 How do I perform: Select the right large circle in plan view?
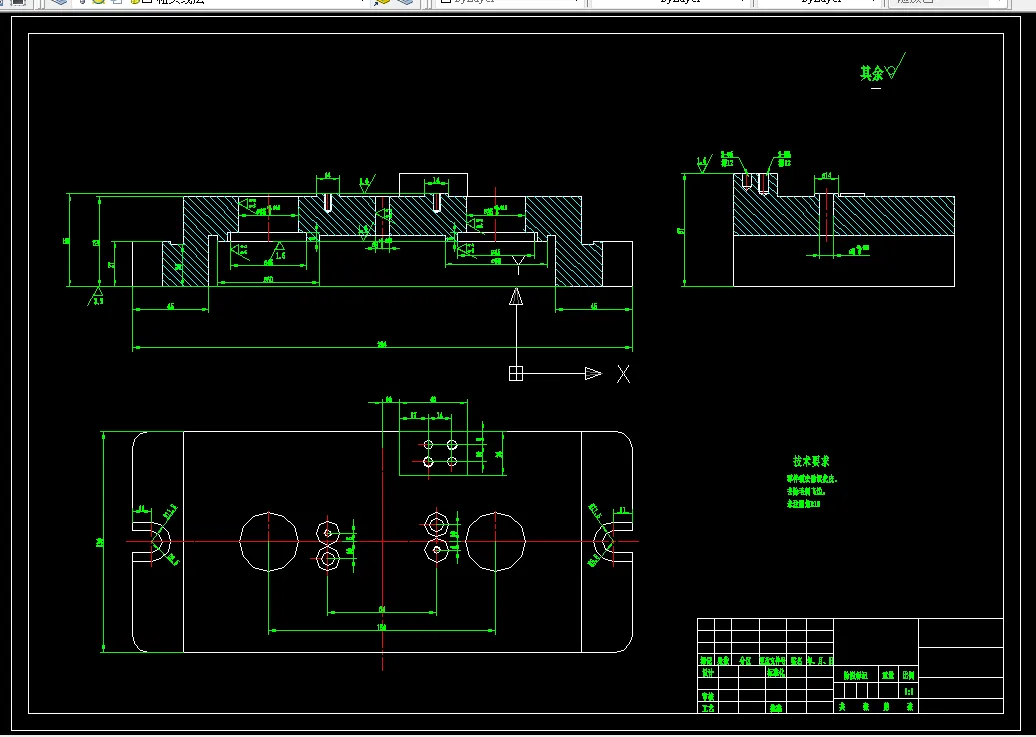click(x=496, y=541)
